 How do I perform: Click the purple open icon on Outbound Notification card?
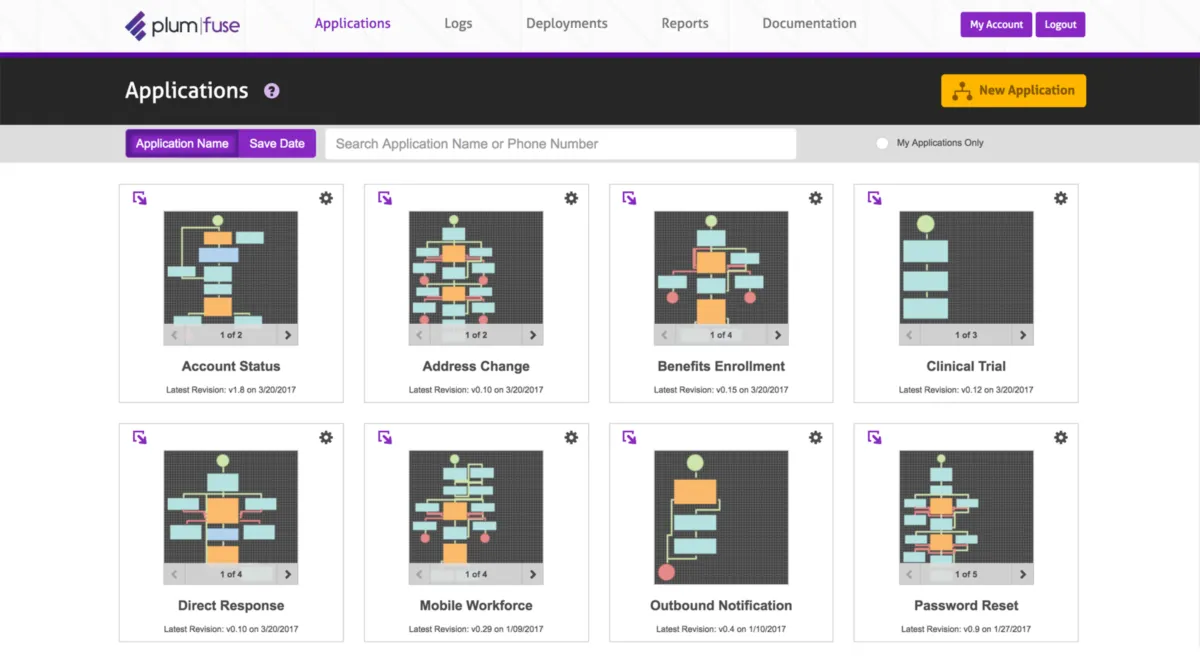(x=629, y=437)
